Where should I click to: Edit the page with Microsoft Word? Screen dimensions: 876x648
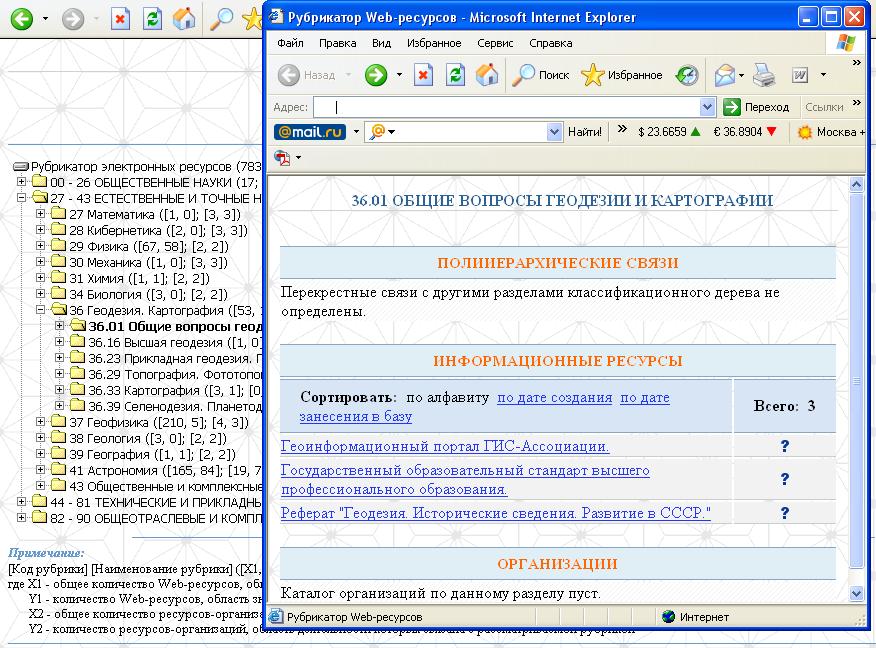click(x=799, y=75)
